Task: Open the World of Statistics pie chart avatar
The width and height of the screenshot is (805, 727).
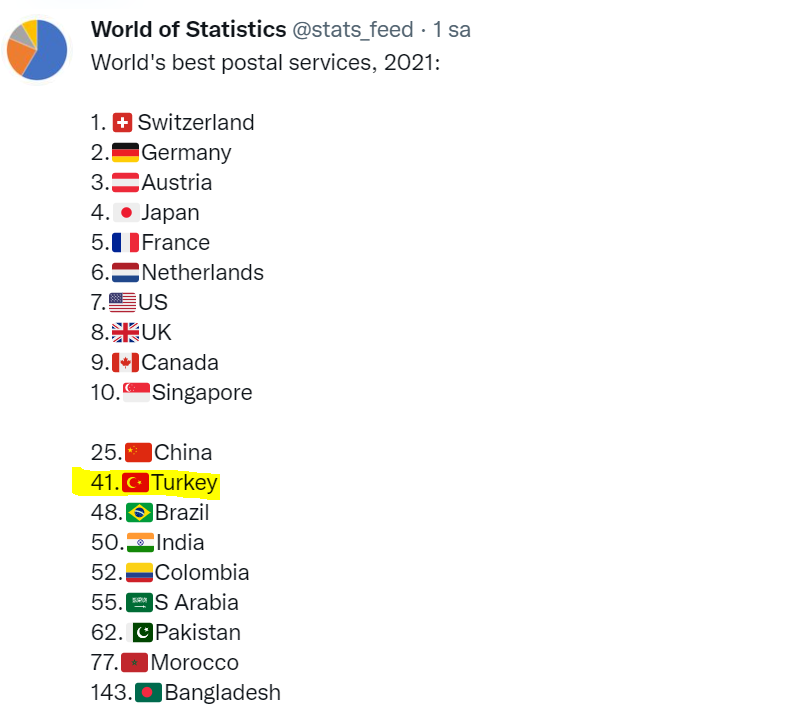Action: [x=37, y=50]
